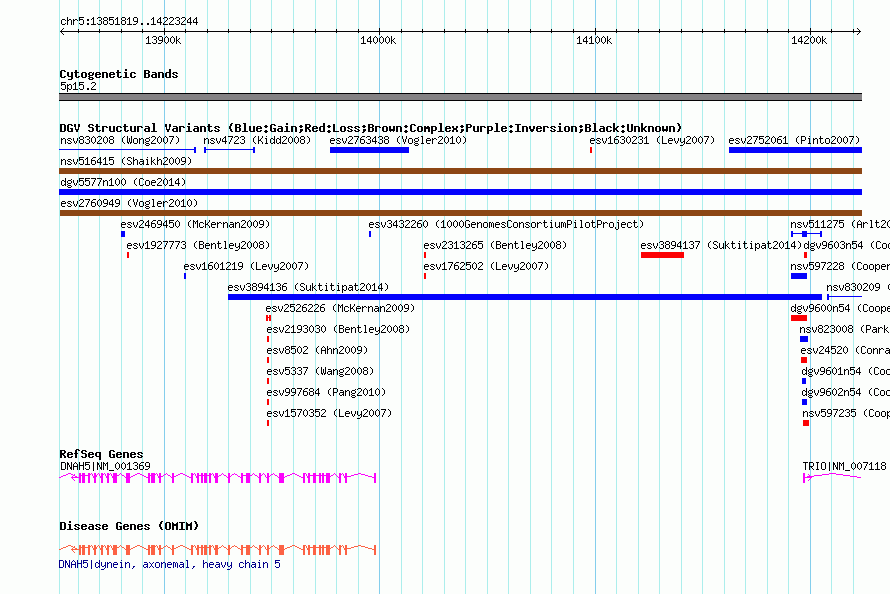Open DNAH5 dynein axonemal heavy chain 5 link

click(170, 564)
